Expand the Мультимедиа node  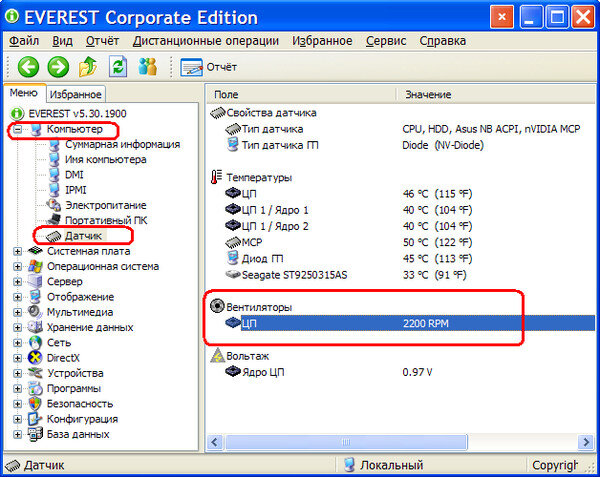tap(17, 312)
